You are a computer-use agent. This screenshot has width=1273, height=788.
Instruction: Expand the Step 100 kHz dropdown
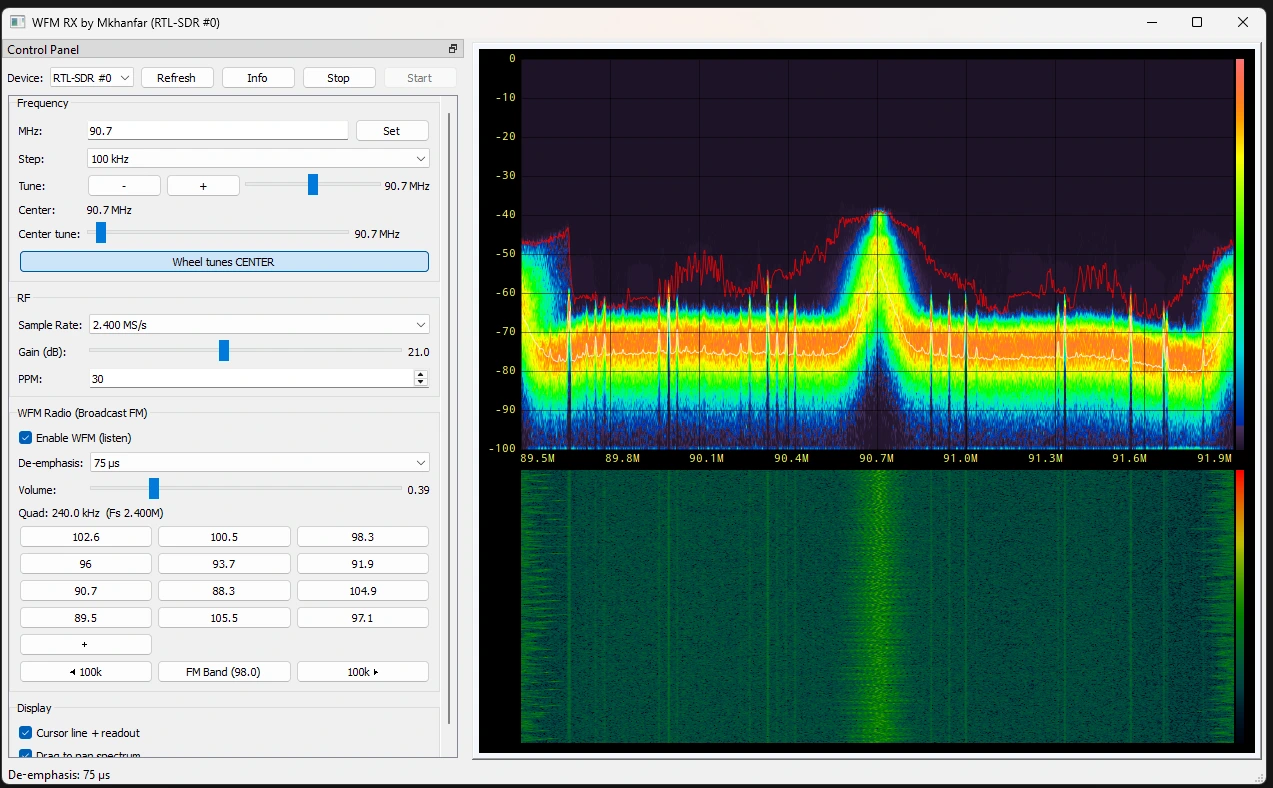259,159
